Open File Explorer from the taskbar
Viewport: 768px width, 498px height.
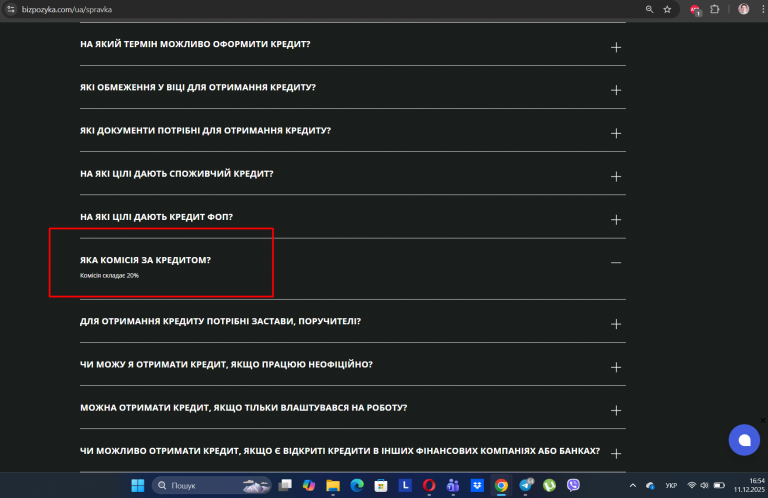(x=333, y=485)
